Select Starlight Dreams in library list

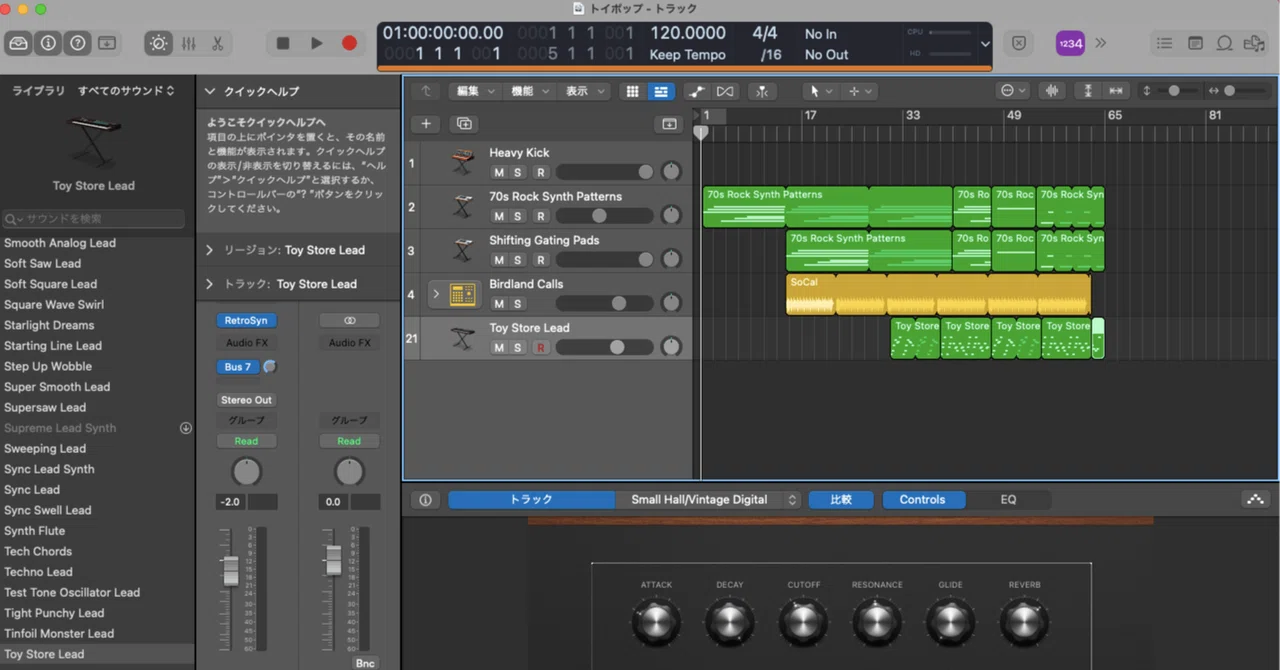[49, 325]
